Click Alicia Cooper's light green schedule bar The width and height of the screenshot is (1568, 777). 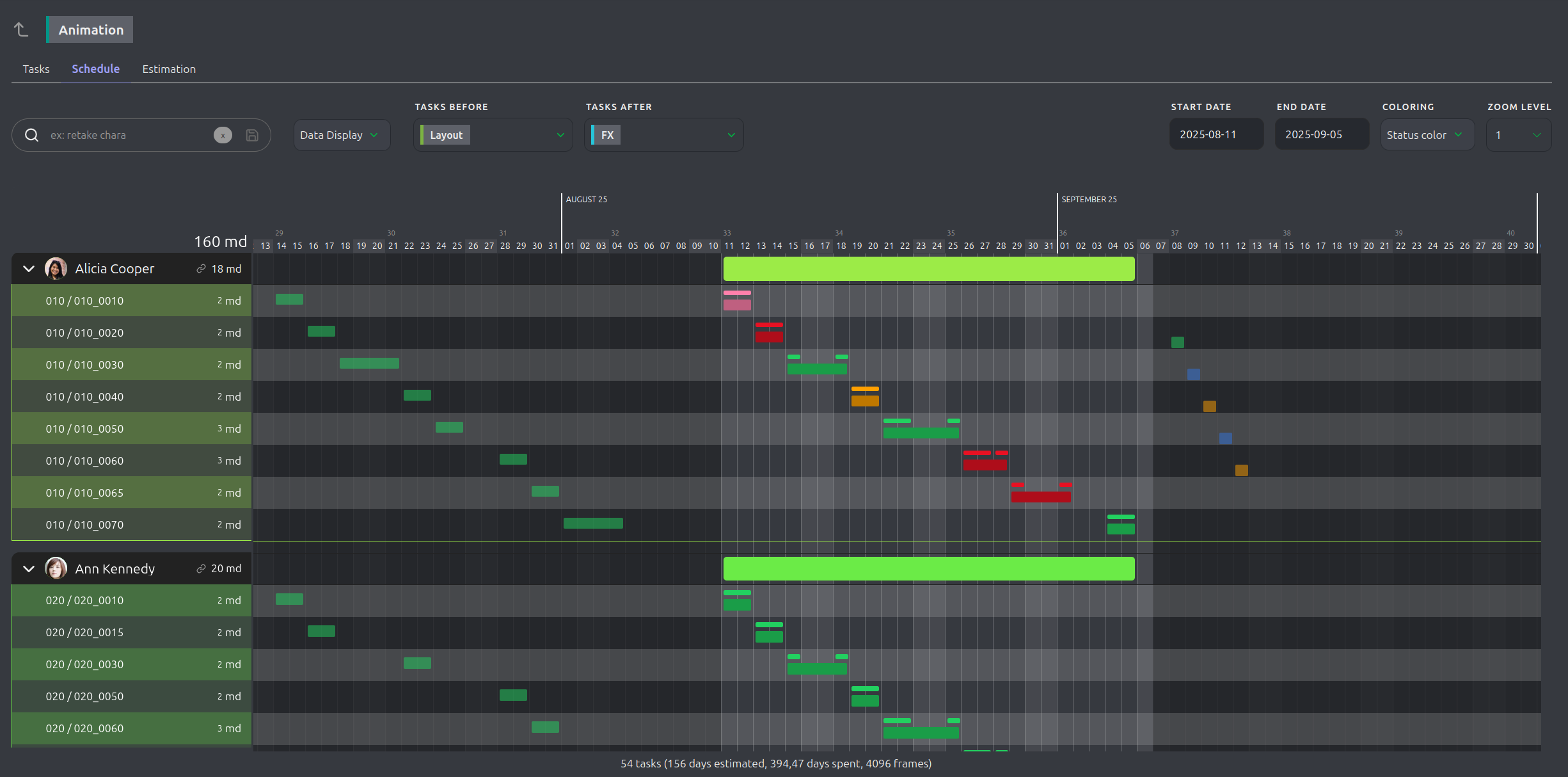click(x=928, y=269)
